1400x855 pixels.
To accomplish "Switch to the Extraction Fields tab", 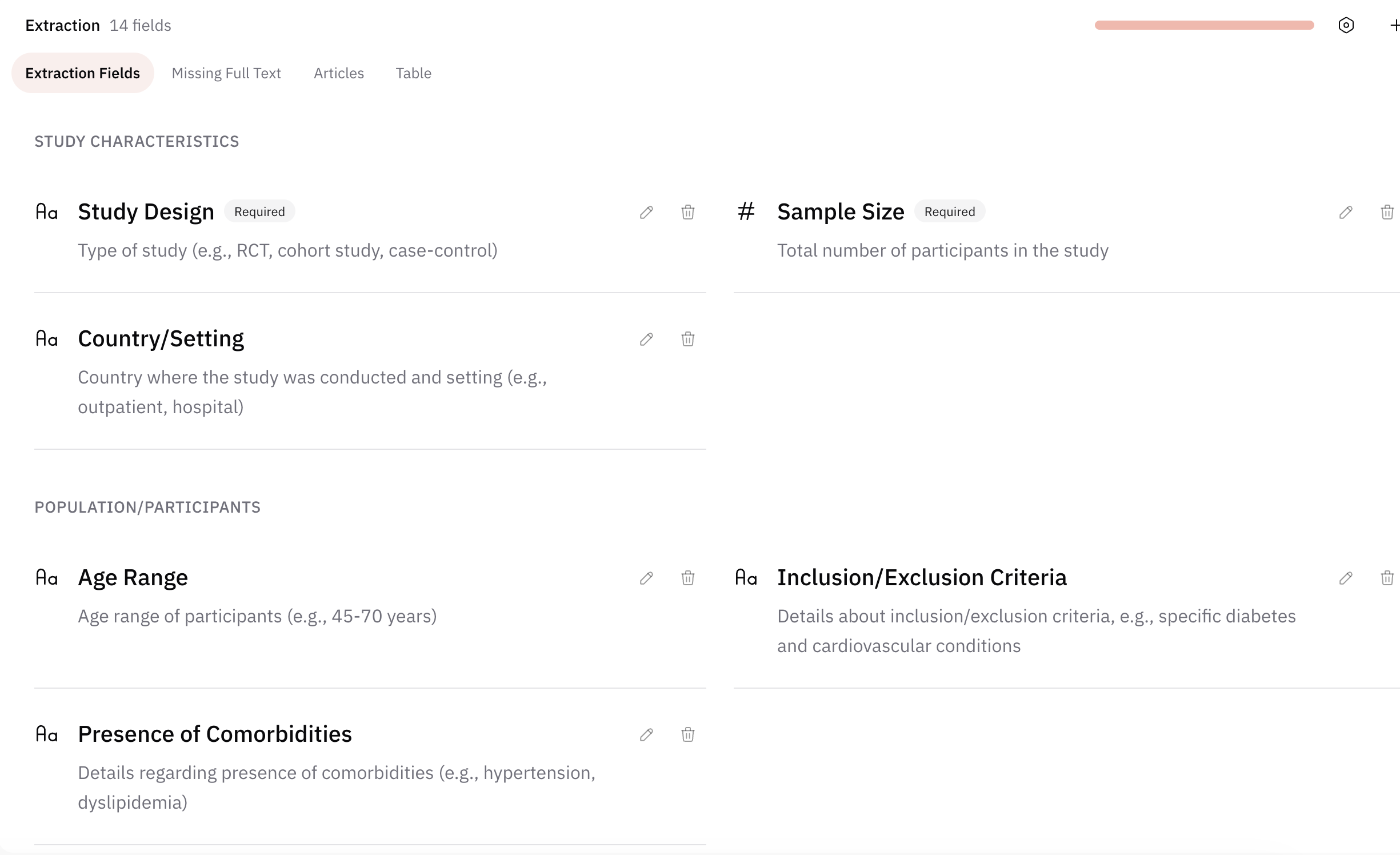I will 83,73.
